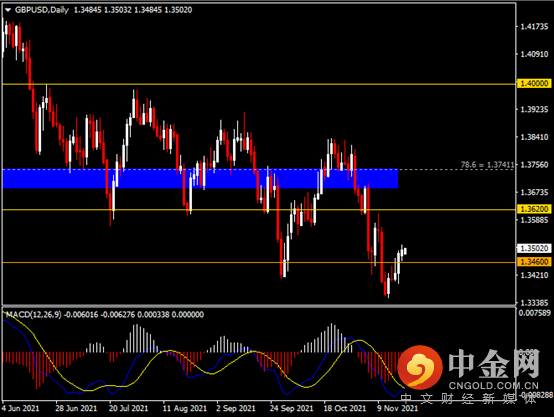Click the yellow 1.40000 horizontal line

tap(259, 84)
